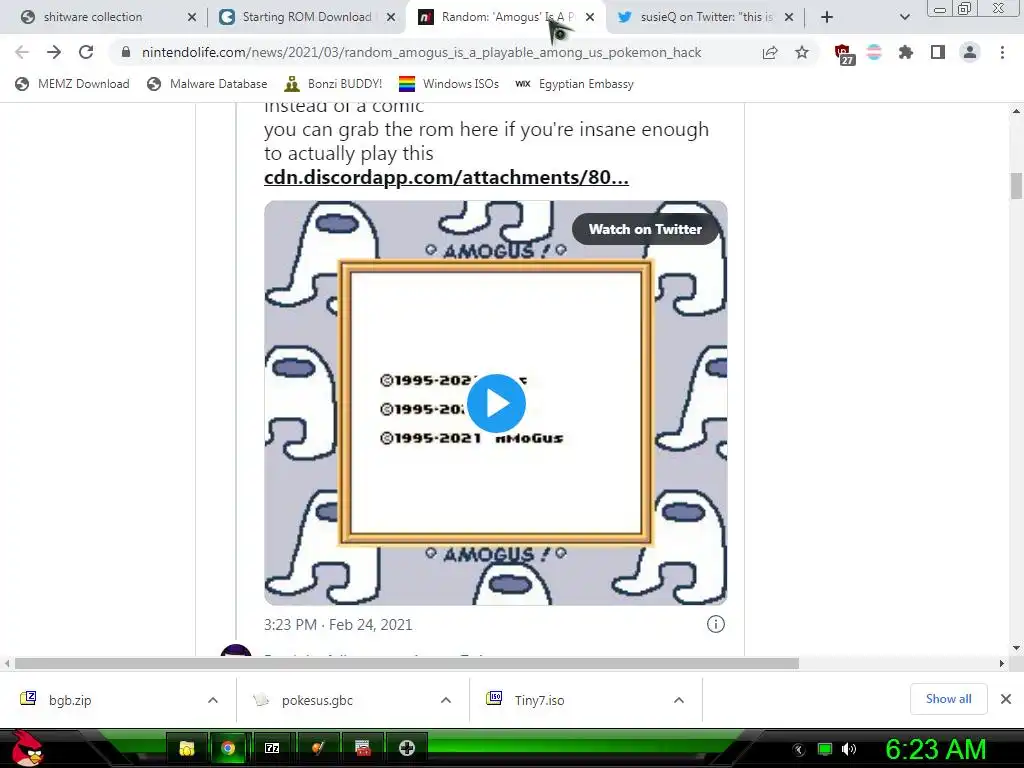1024x768 pixels.
Task: Toggle the Chrome side panel
Action: [x=938, y=52]
